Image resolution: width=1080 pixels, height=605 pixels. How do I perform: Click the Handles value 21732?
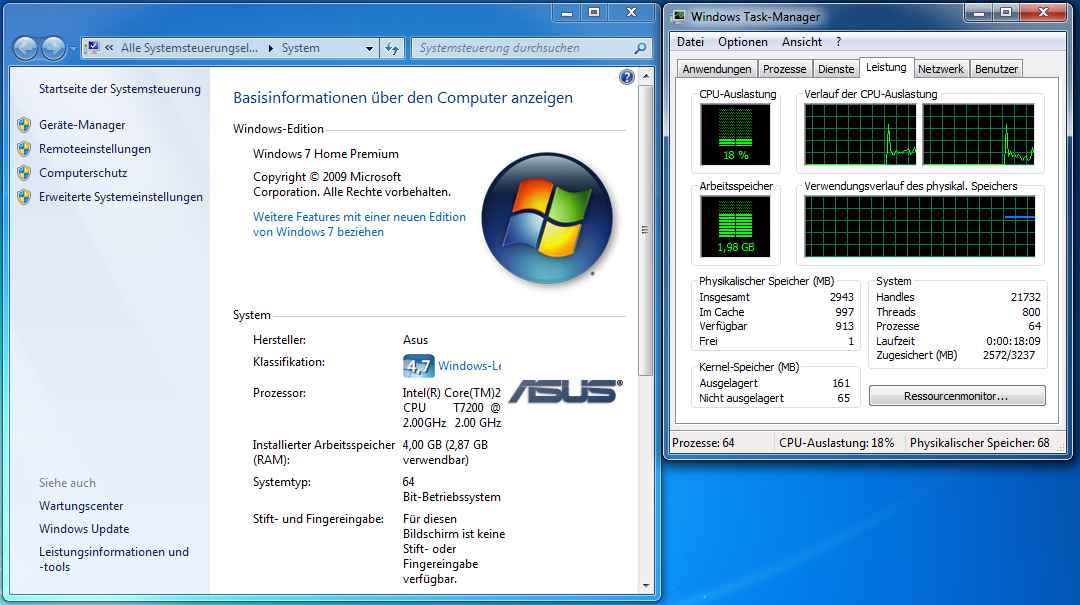click(1026, 298)
